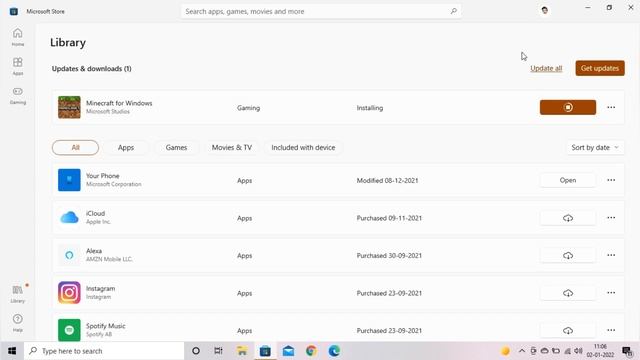Viewport: 640px width, 360px height.
Task: Open more options for Instagram
Action: point(611,293)
